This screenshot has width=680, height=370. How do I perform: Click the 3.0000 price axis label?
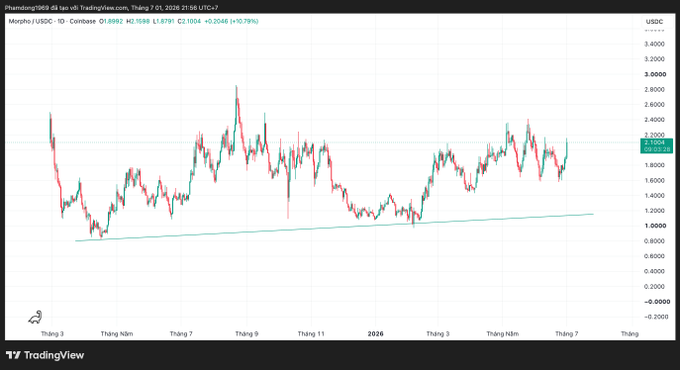pos(655,74)
